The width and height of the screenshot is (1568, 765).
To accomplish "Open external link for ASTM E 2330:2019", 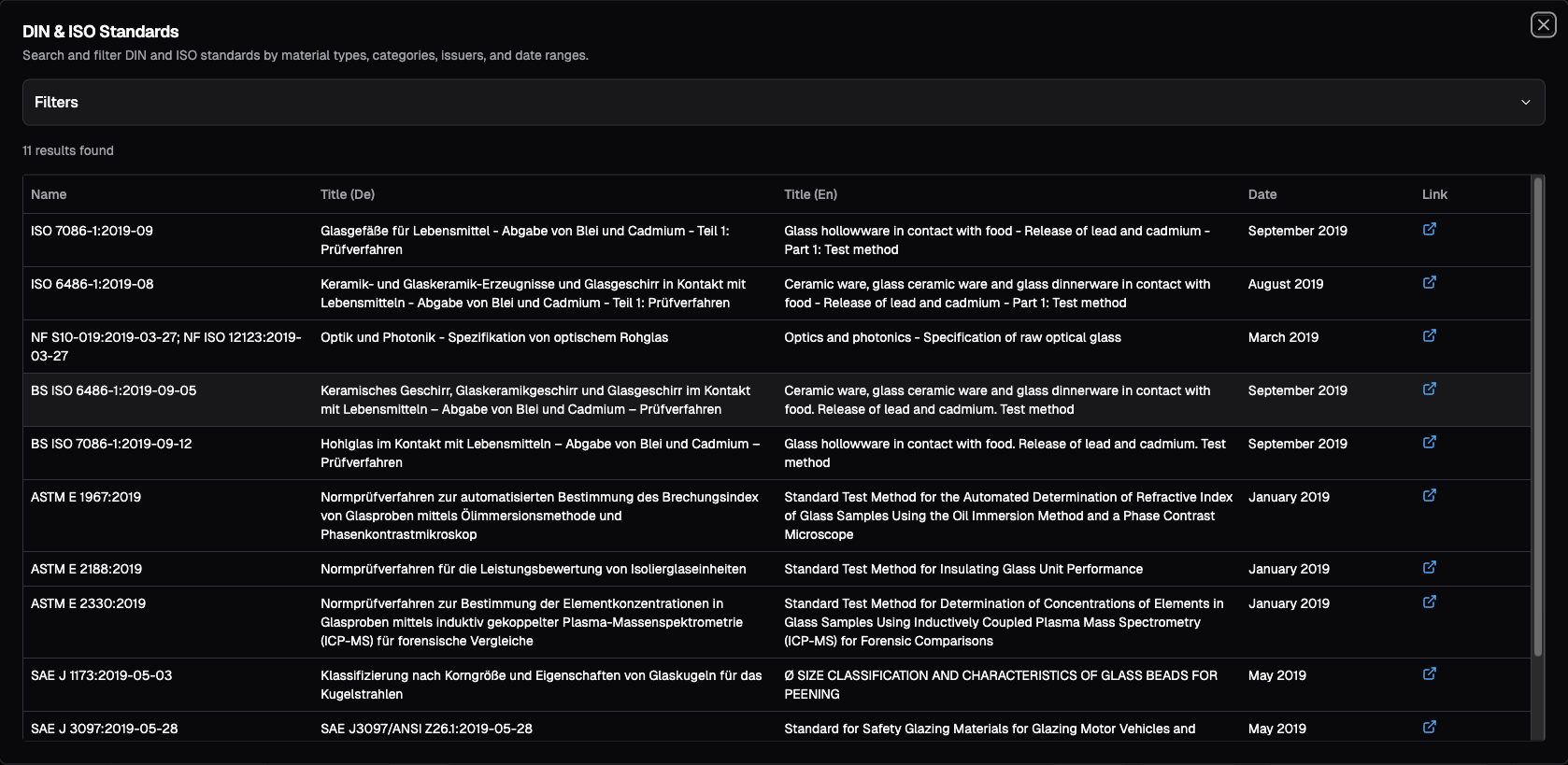I will click(1429, 602).
